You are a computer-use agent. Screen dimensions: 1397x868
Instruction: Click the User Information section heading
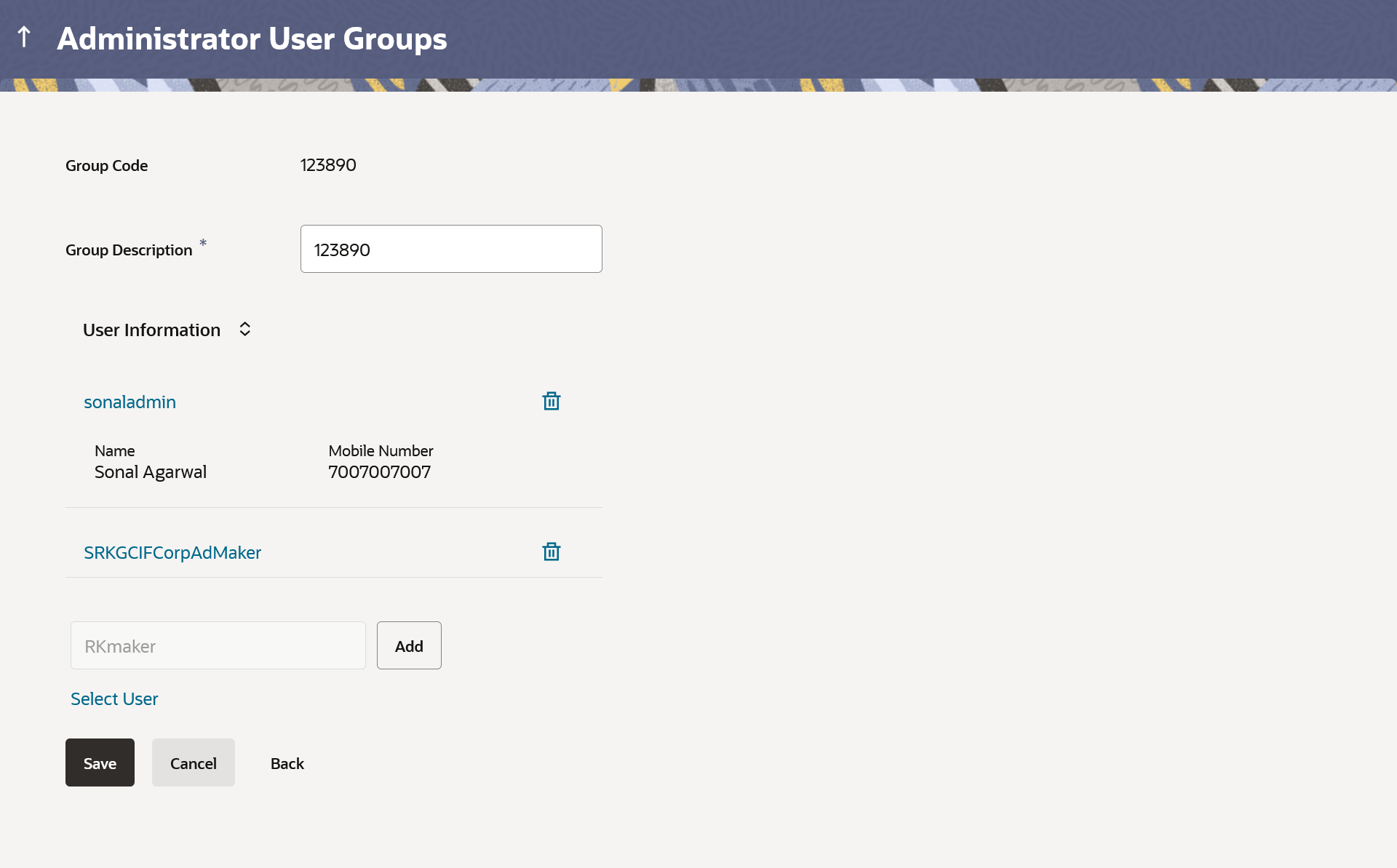[151, 330]
